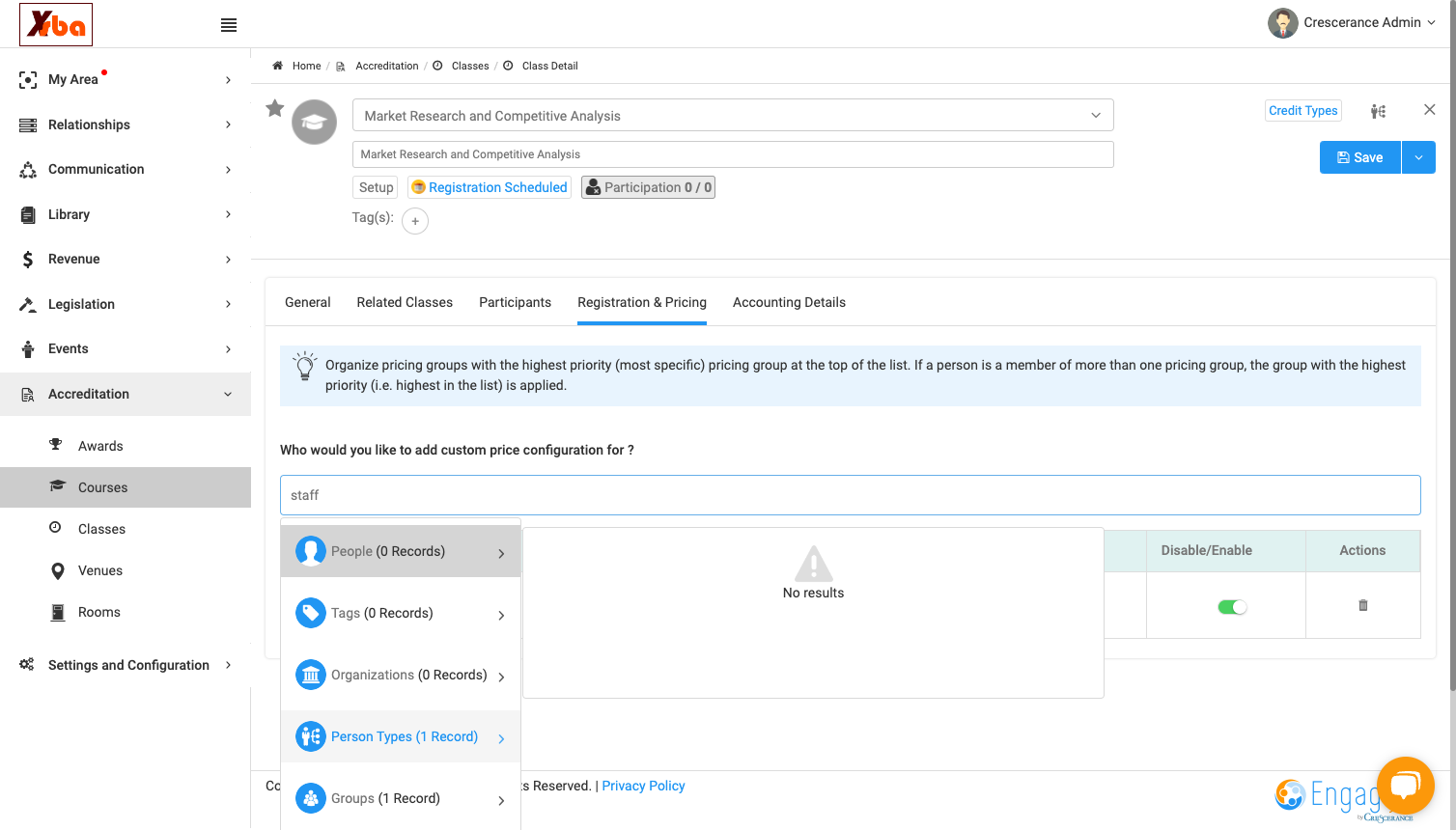Image resolution: width=1456 pixels, height=830 pixels.
Task: Switch to the Participants tab
Action: point(515,302)
